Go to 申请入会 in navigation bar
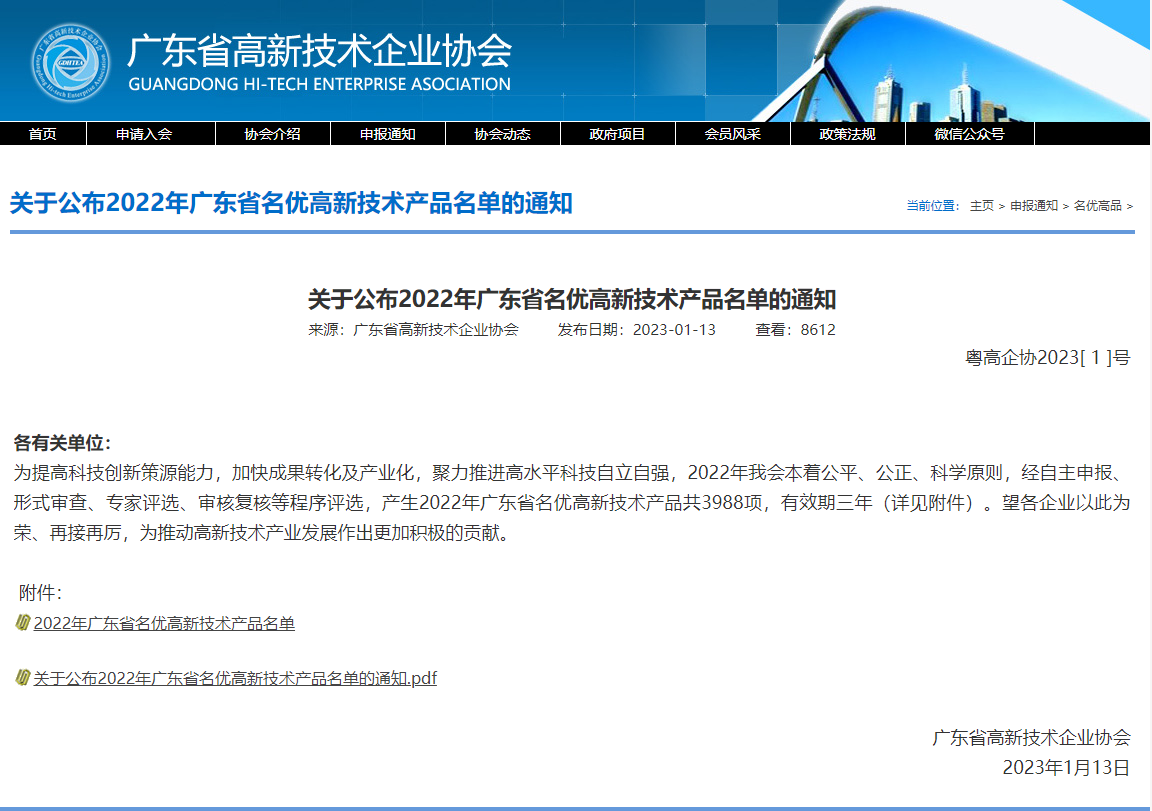Screen dimensions: 1152x811 point(144,134)
